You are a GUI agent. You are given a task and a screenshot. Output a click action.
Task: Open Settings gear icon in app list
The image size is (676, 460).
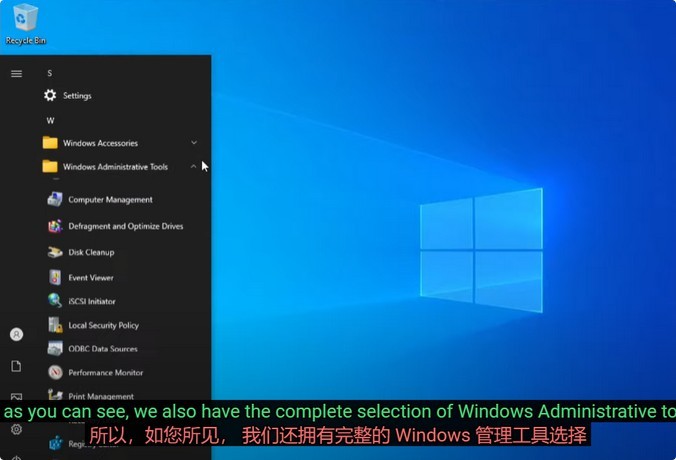50,95
